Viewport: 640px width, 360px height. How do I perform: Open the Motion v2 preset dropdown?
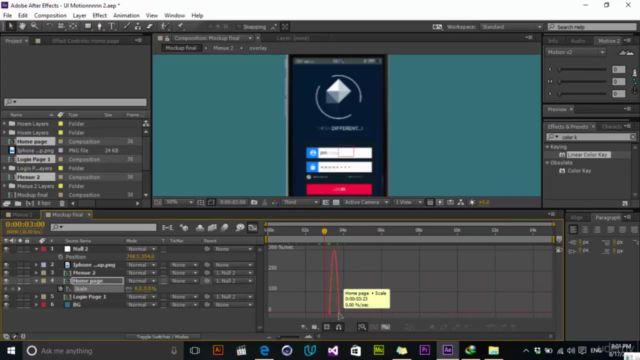point(576,52)
